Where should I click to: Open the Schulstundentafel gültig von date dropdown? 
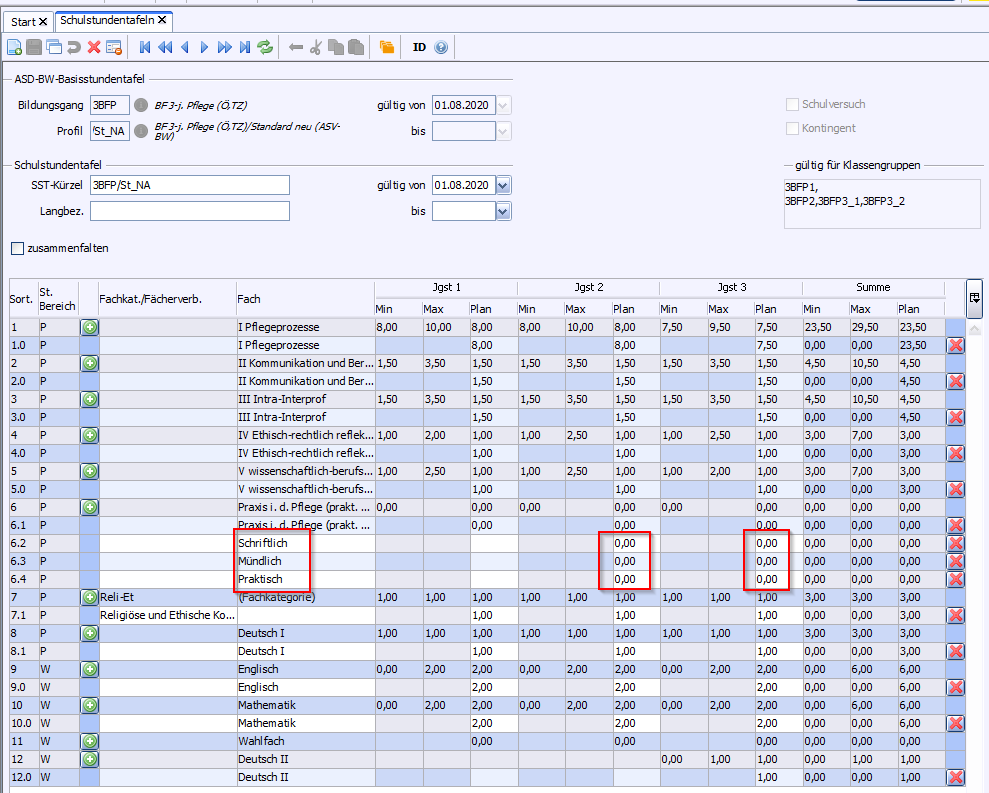[503, 185]
